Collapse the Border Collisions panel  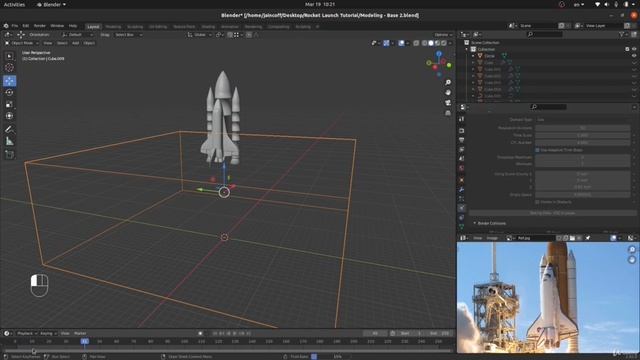475,223
